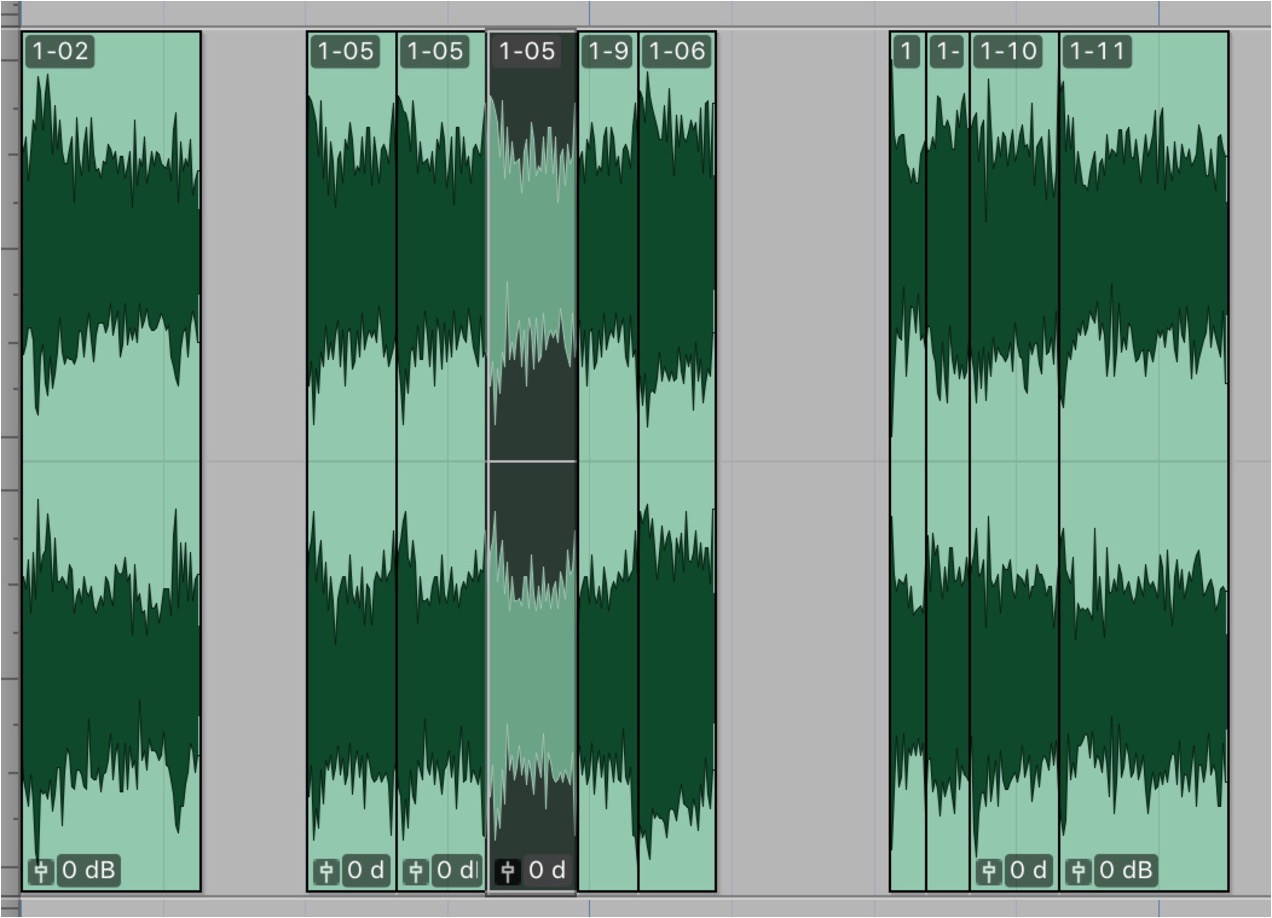Click the second 1-05 region name label
The image size is (1272, 918).
click(x=436, y=51)
